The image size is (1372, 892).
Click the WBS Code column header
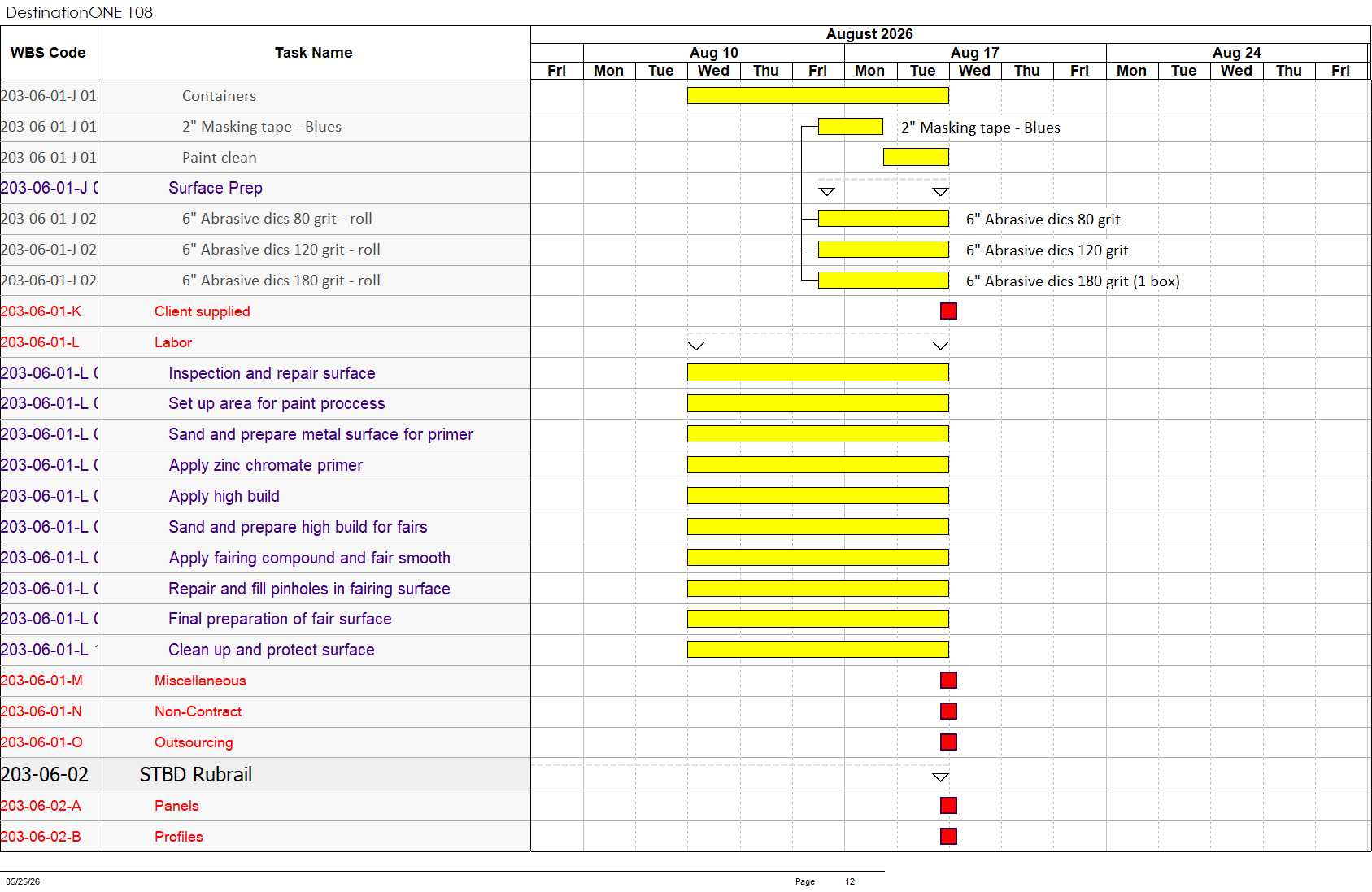49,53
